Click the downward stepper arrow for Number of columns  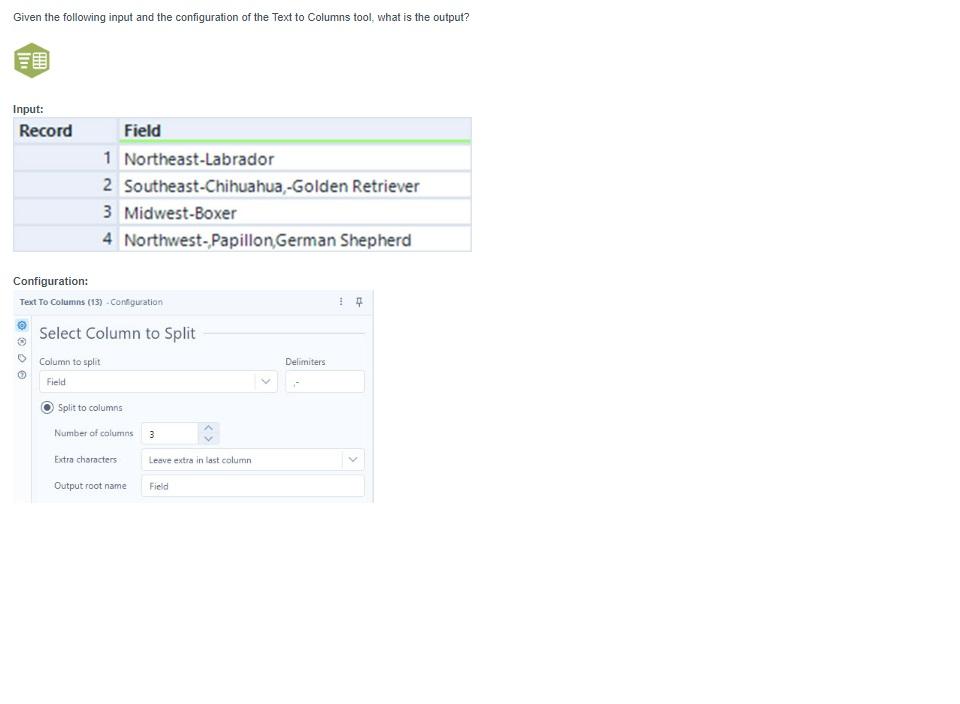208,438
